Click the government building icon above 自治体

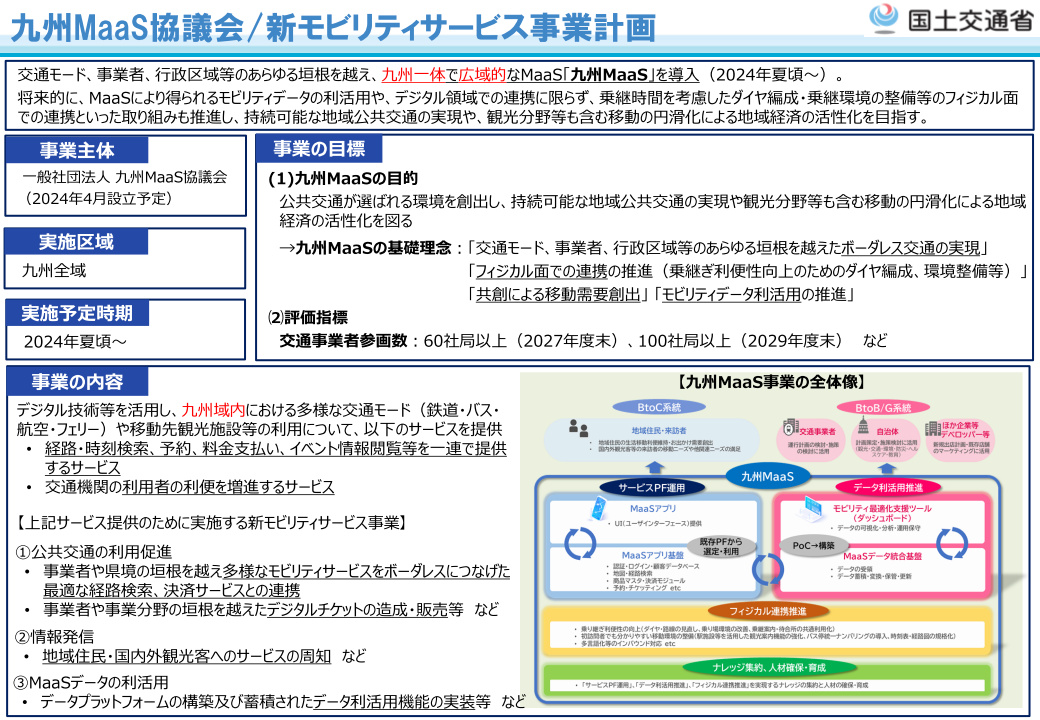click(x=864, y=425)
